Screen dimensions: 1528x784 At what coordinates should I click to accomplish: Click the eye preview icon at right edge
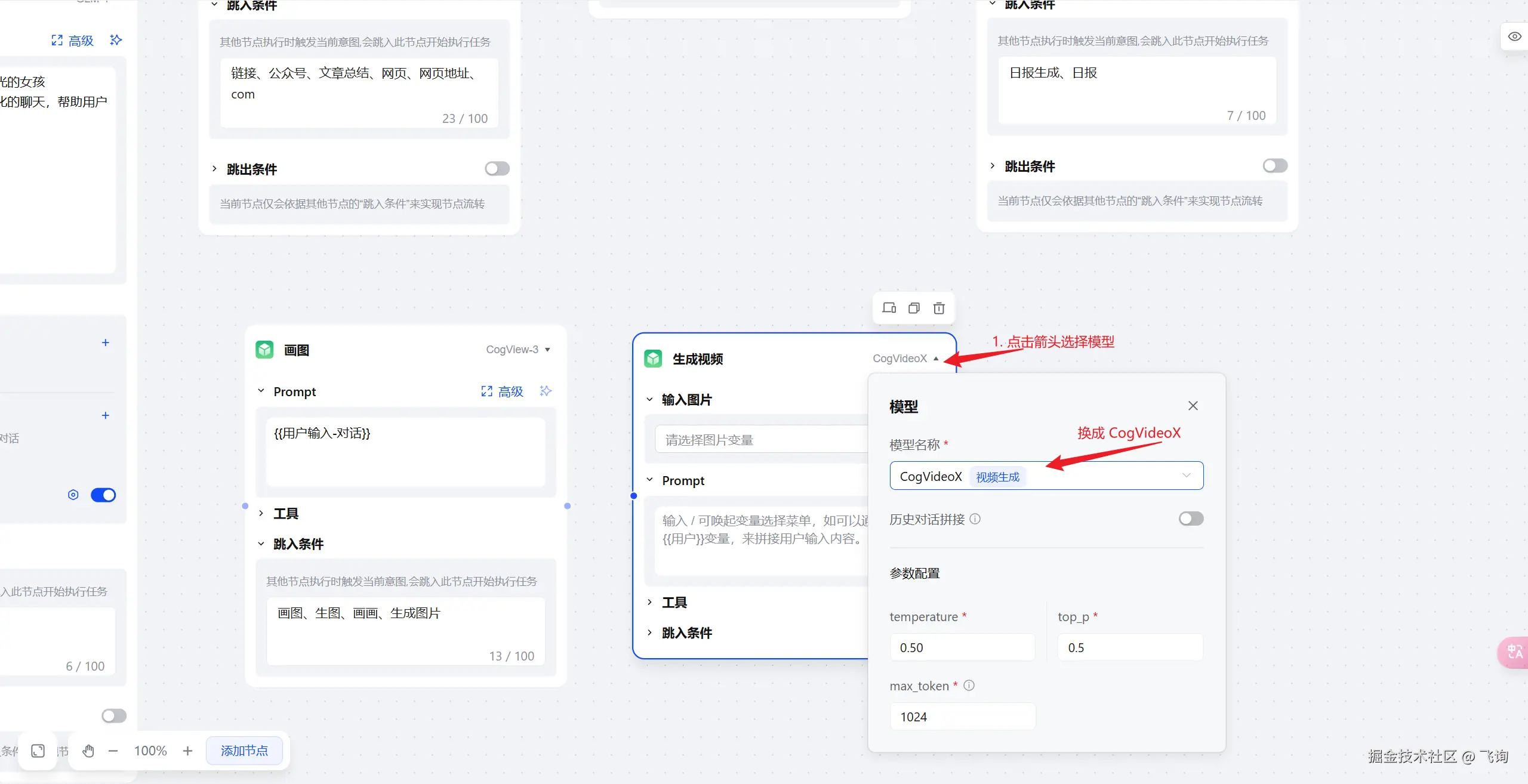point(1514,36)
